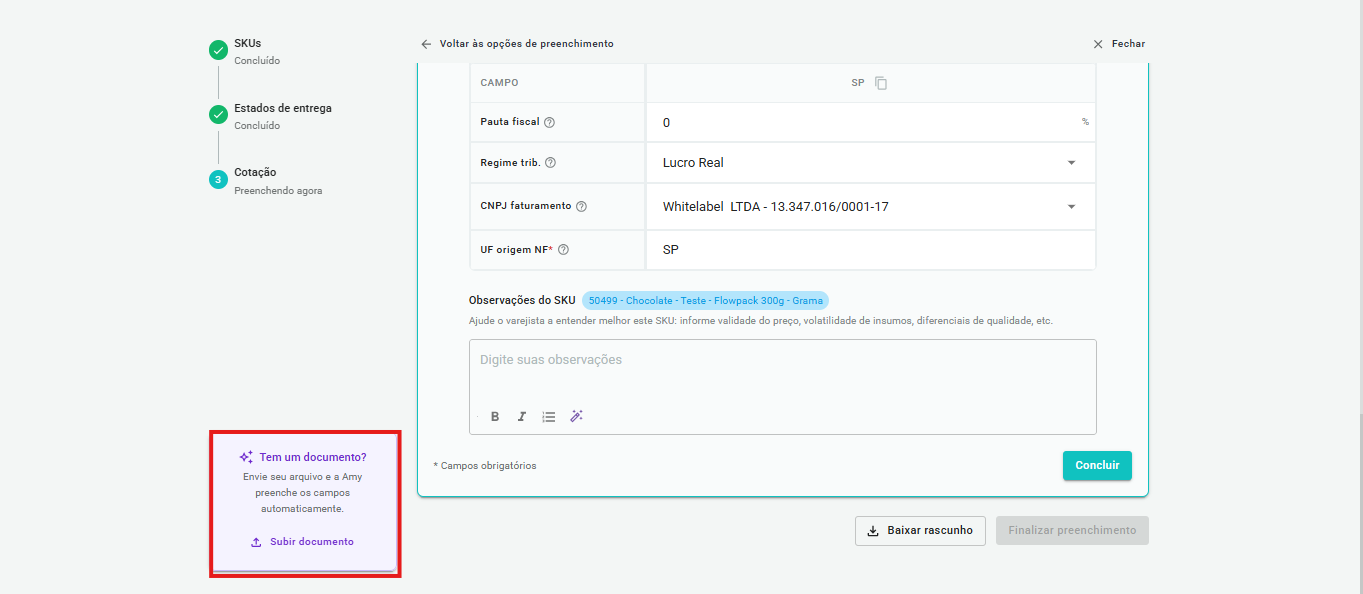Viewport: 1363px width, 594px height.
Task: Click the copy icon next to SP header
Action: 881,83
